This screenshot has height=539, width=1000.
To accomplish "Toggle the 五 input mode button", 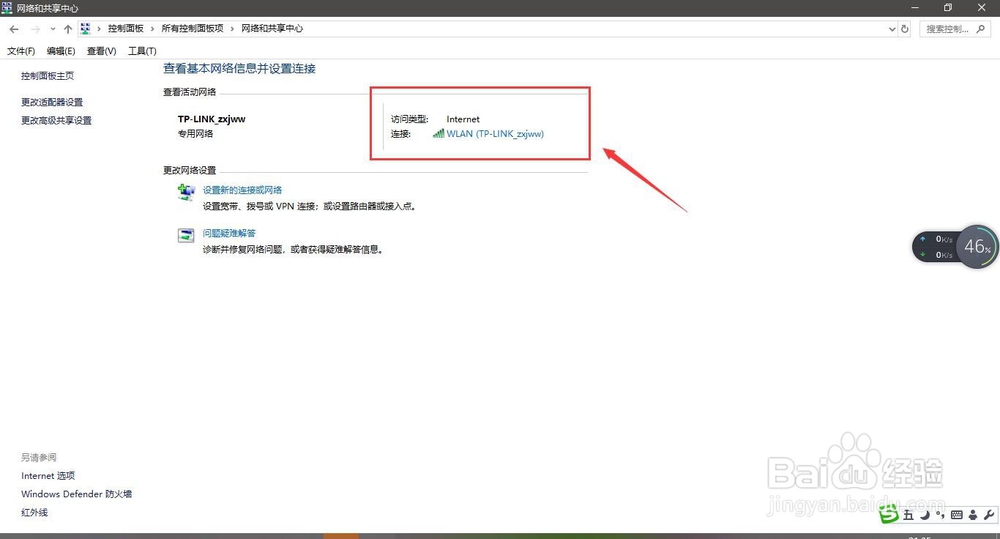I will (908, 515).
